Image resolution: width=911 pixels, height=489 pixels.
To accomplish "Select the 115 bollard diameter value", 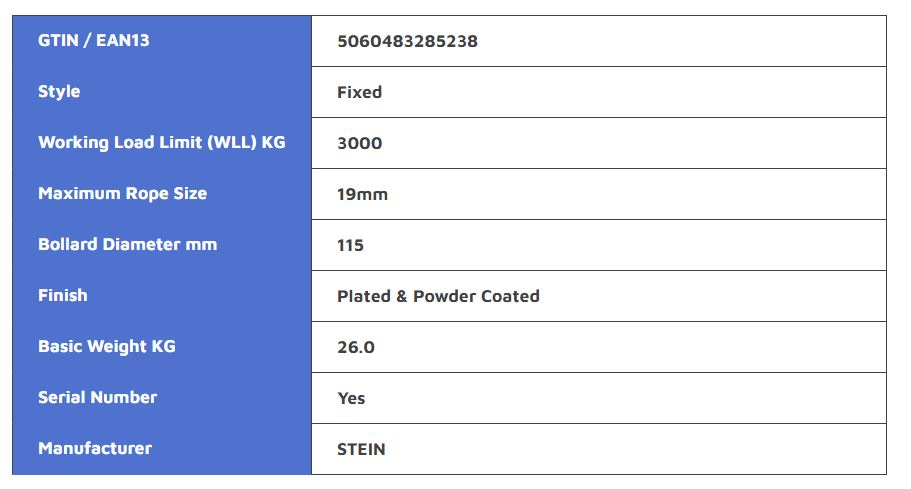I will point(350,245).
